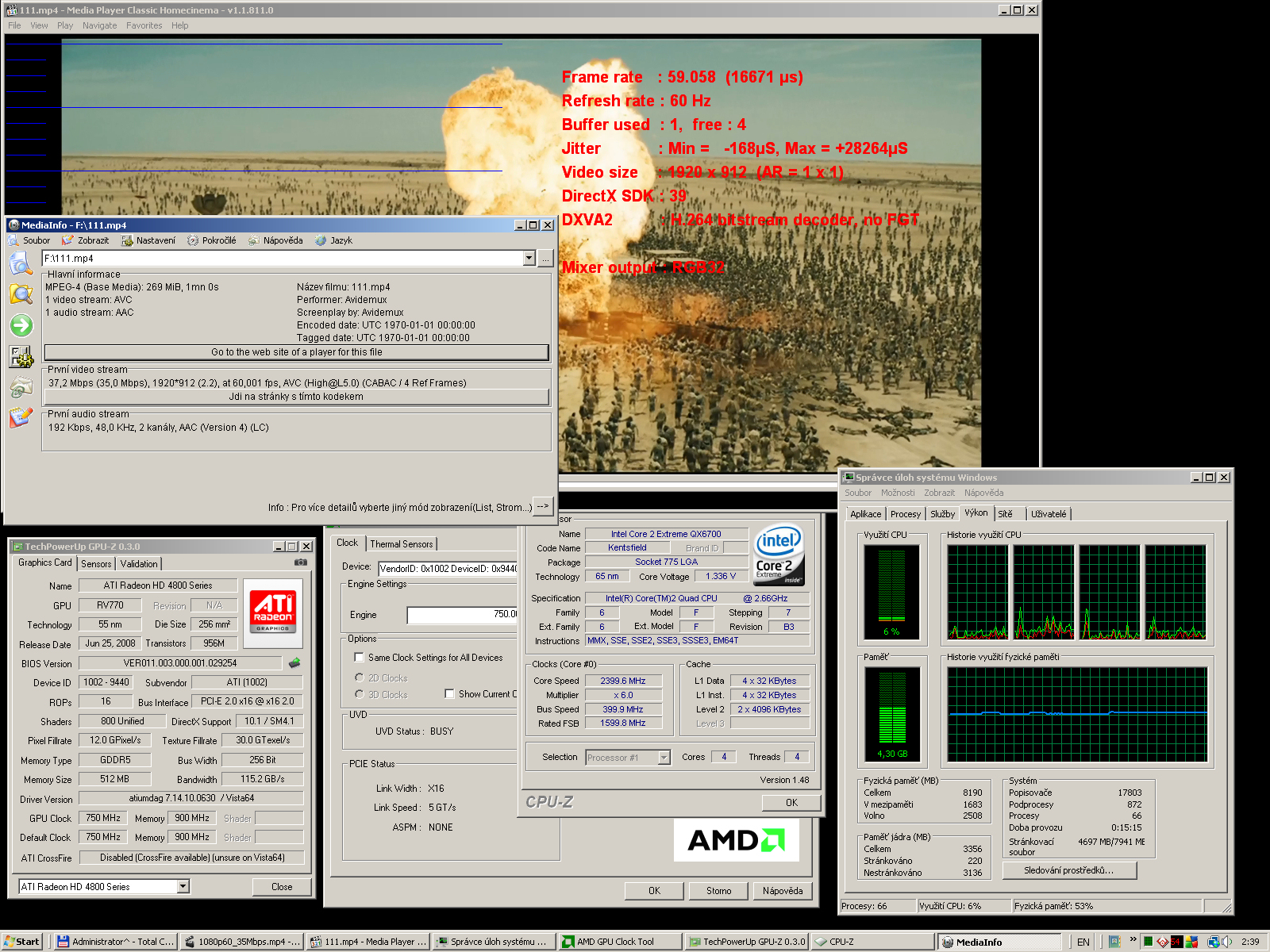
Task: Click the notepad-pencil icon in the MediaInfo sidebar
Action: click(21, 417)
